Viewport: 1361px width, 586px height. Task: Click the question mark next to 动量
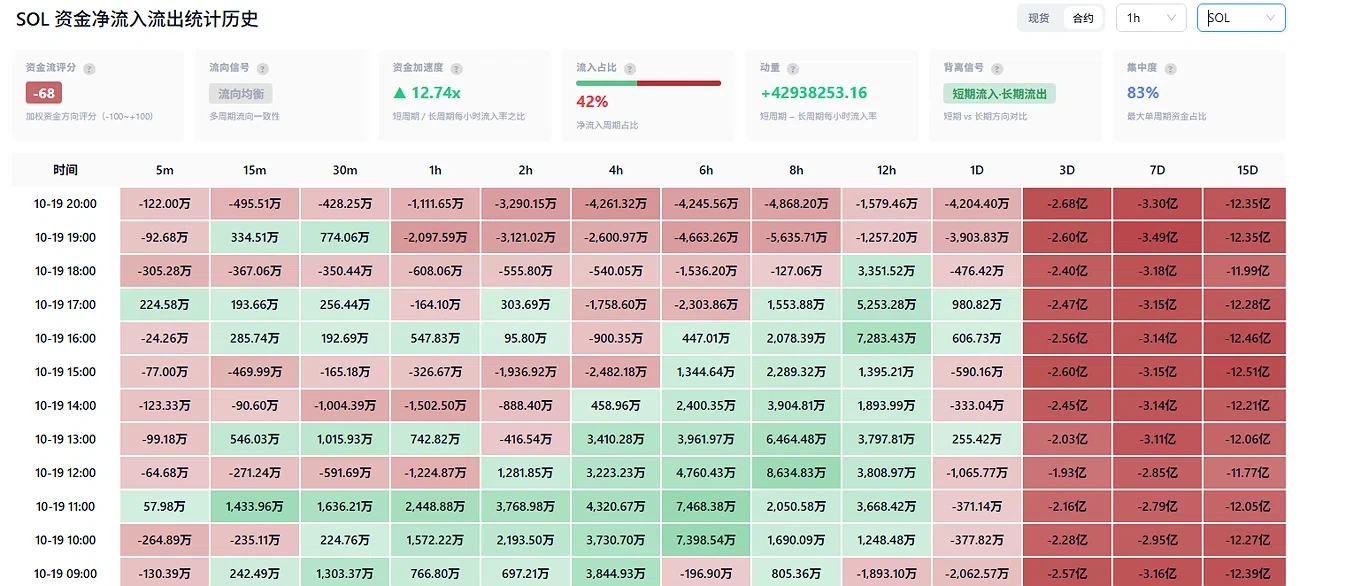(793, 69)
